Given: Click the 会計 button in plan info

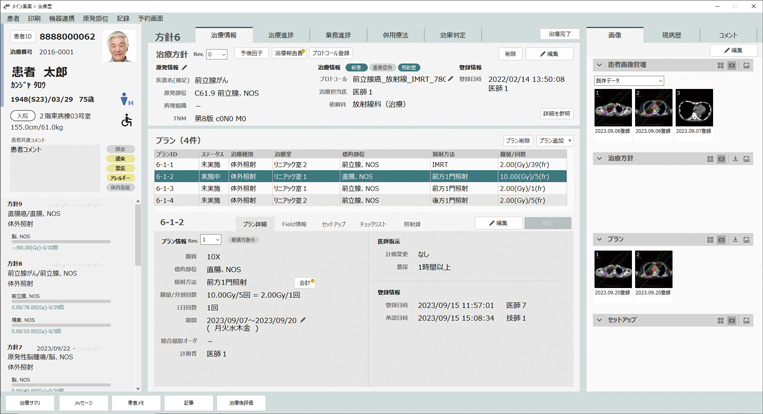Looking at the screenshot, I should (305, 283).
